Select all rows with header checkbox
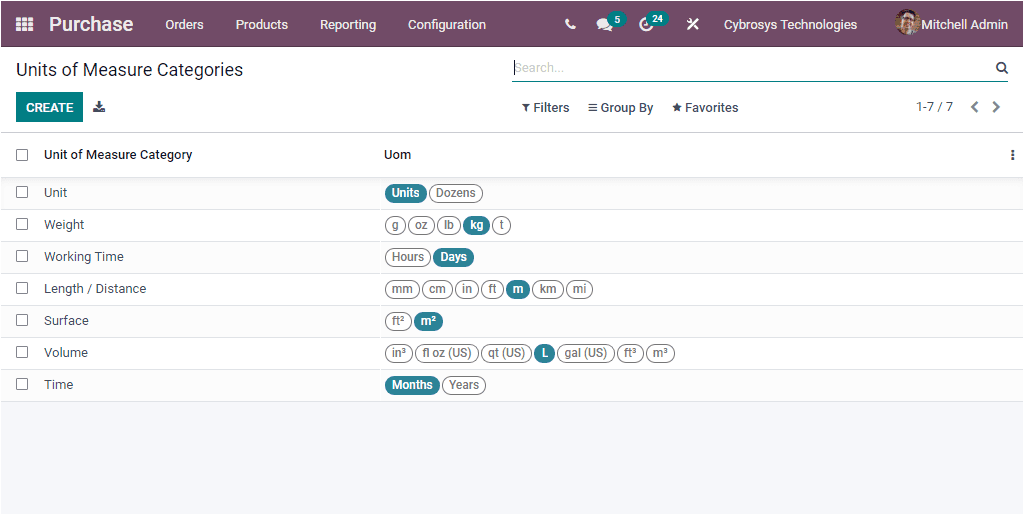Image resolution: width=1024 pixels, height=515 pixels. click(x=22, y=155)
